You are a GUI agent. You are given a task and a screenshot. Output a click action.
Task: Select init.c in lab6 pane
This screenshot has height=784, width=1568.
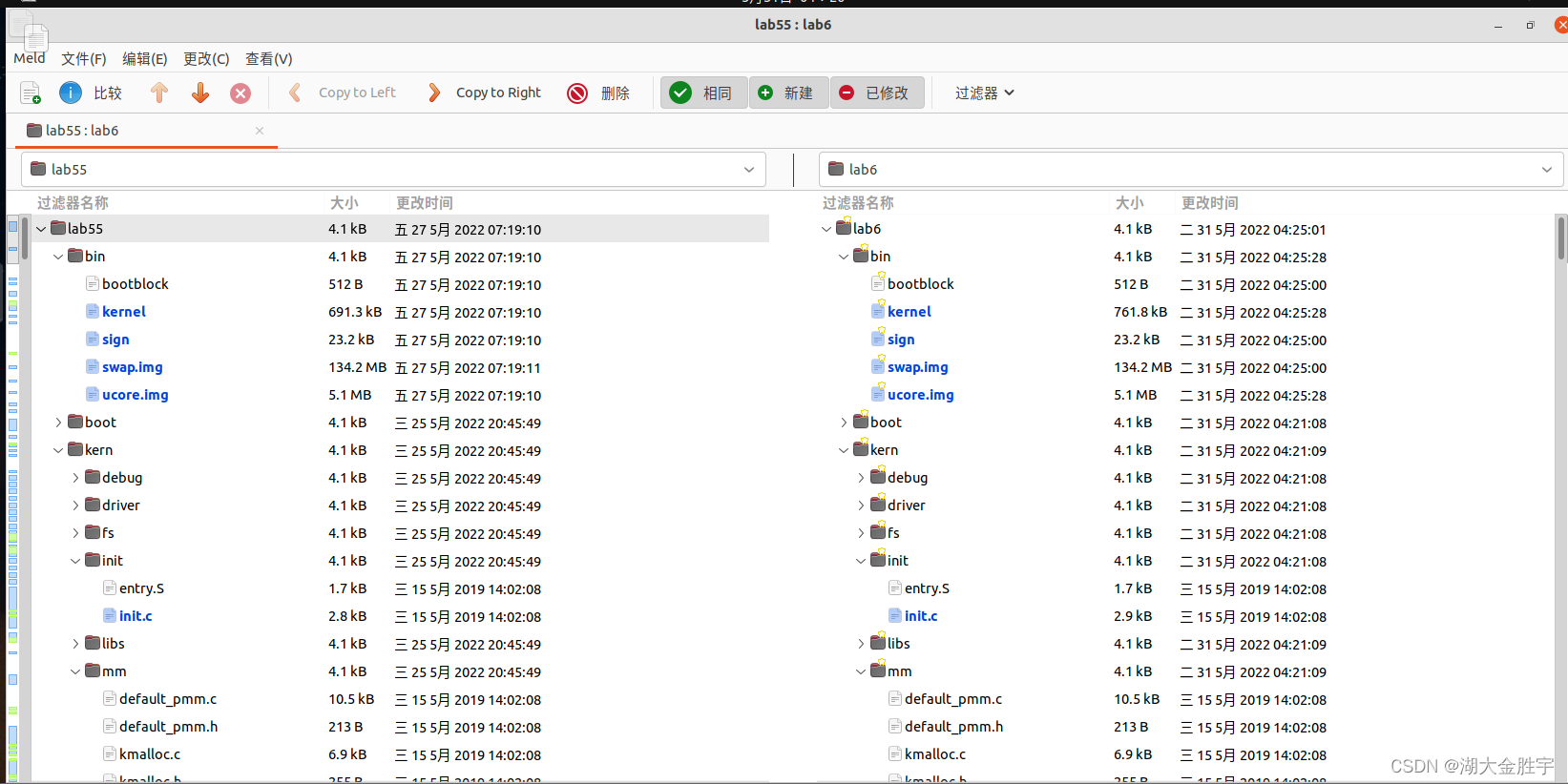pos(921,616)
